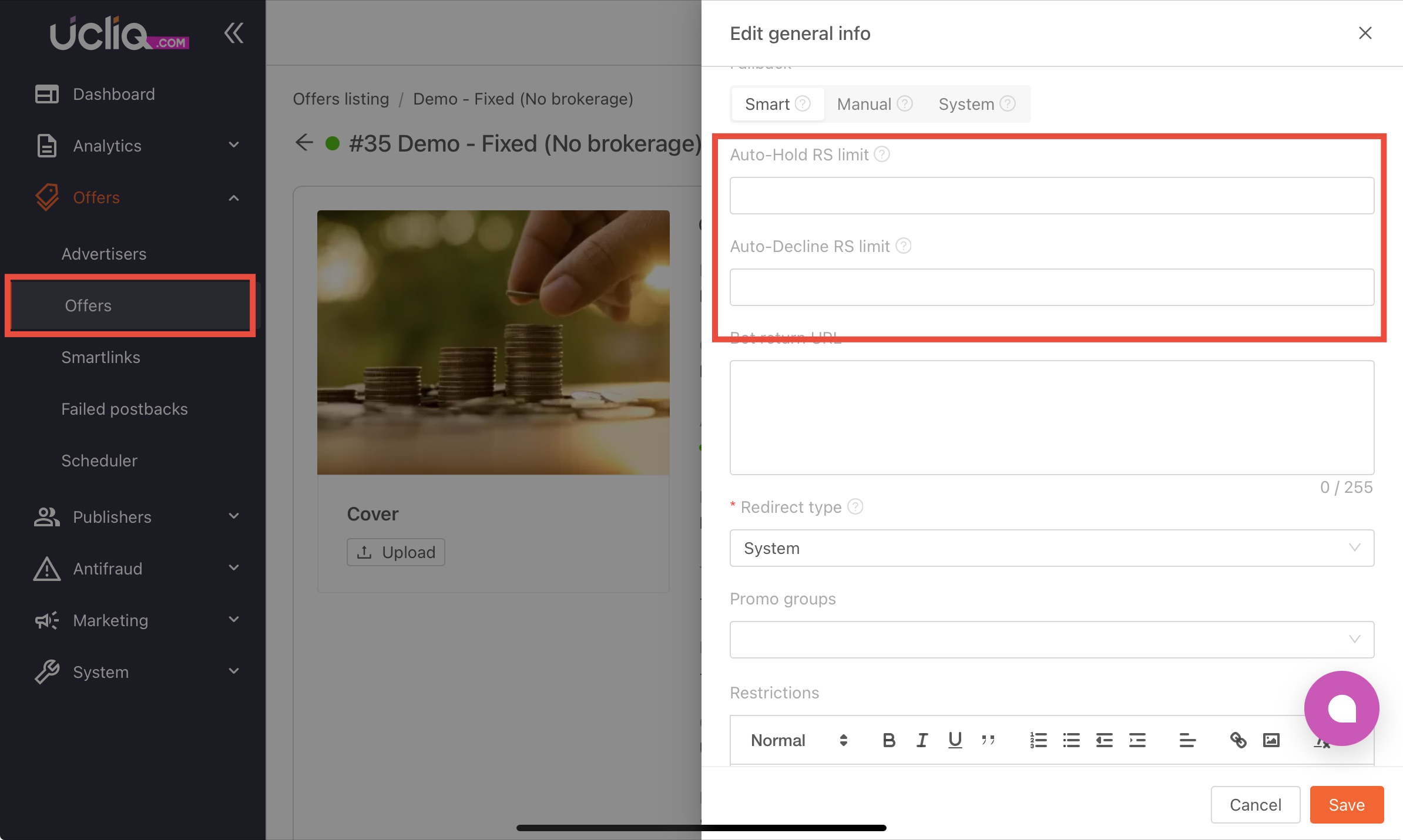
Task: Click the Demo - Fixed (No brokerage) breadcrumb
Action: click(523, 99)
